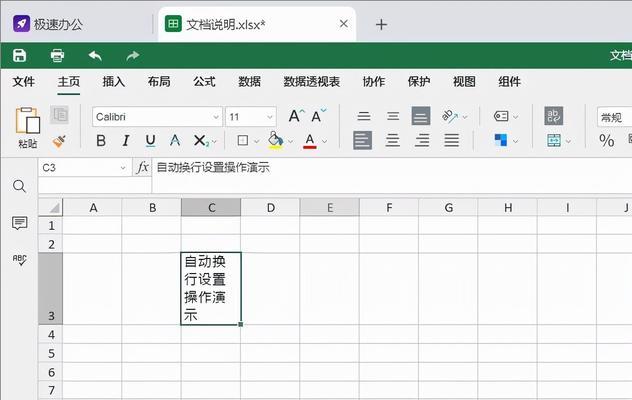Image resolution: width=632 pixels, height=400 pixels.
Task: Center text horizontally
Action: (x=393, y=140)
